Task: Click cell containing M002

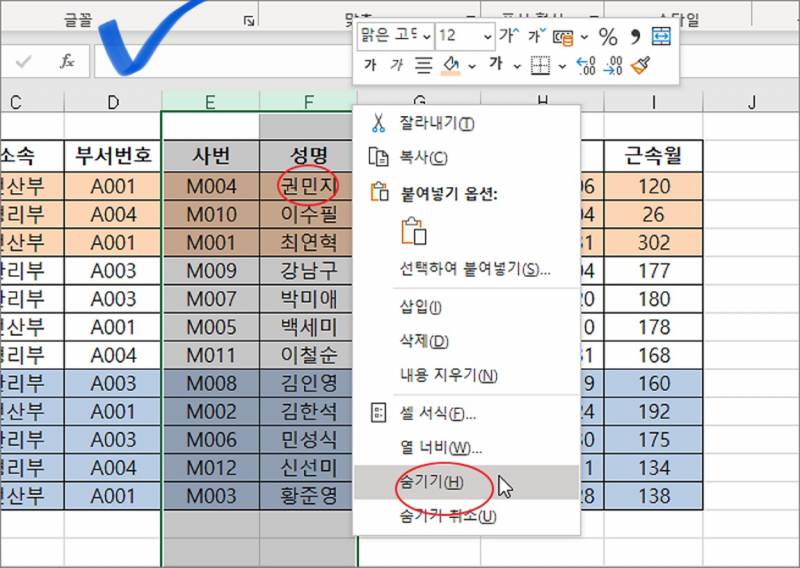Action: [211, 411]
